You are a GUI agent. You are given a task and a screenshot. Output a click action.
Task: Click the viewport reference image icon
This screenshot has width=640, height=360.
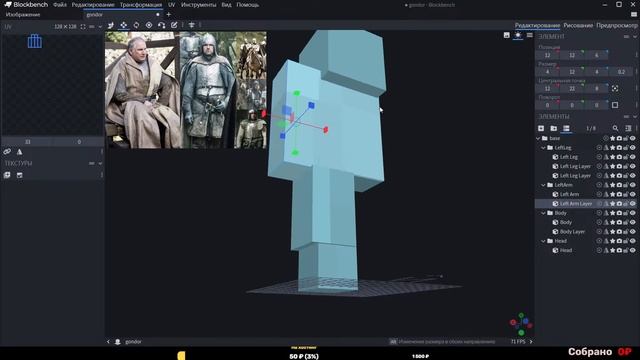(507, 35)
